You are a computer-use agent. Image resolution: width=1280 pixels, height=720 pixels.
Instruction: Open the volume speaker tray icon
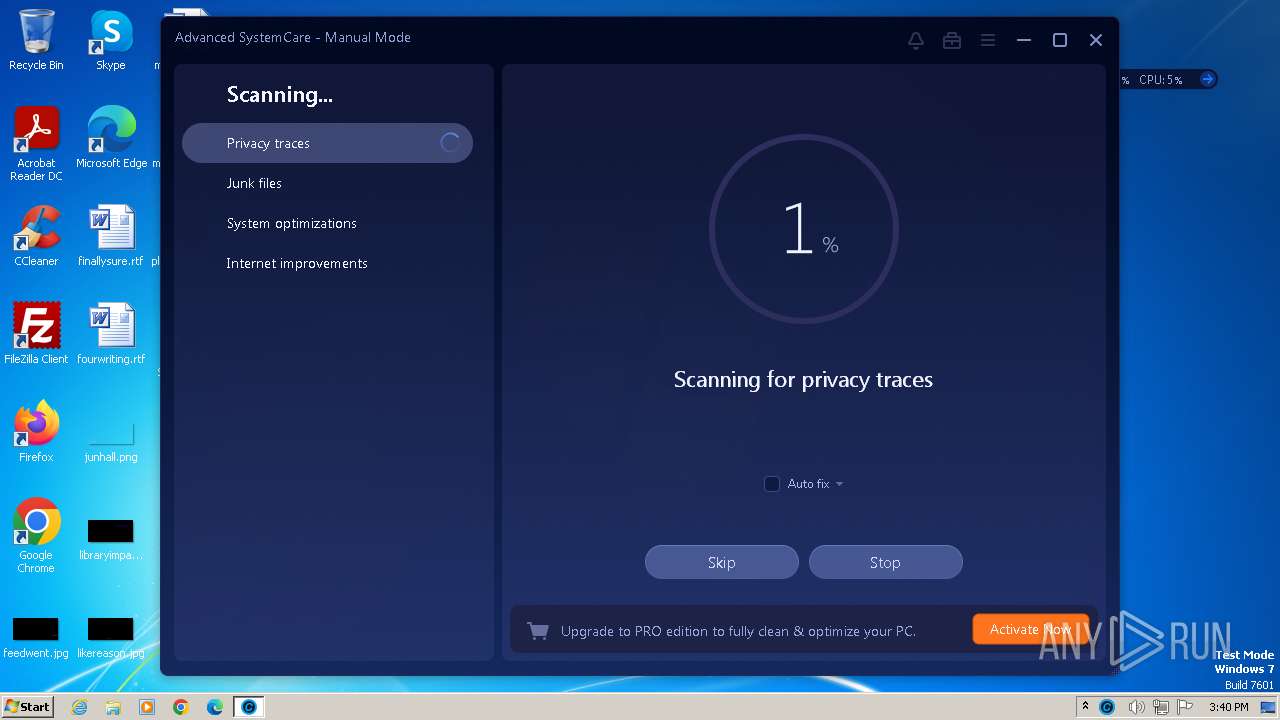1135,707
